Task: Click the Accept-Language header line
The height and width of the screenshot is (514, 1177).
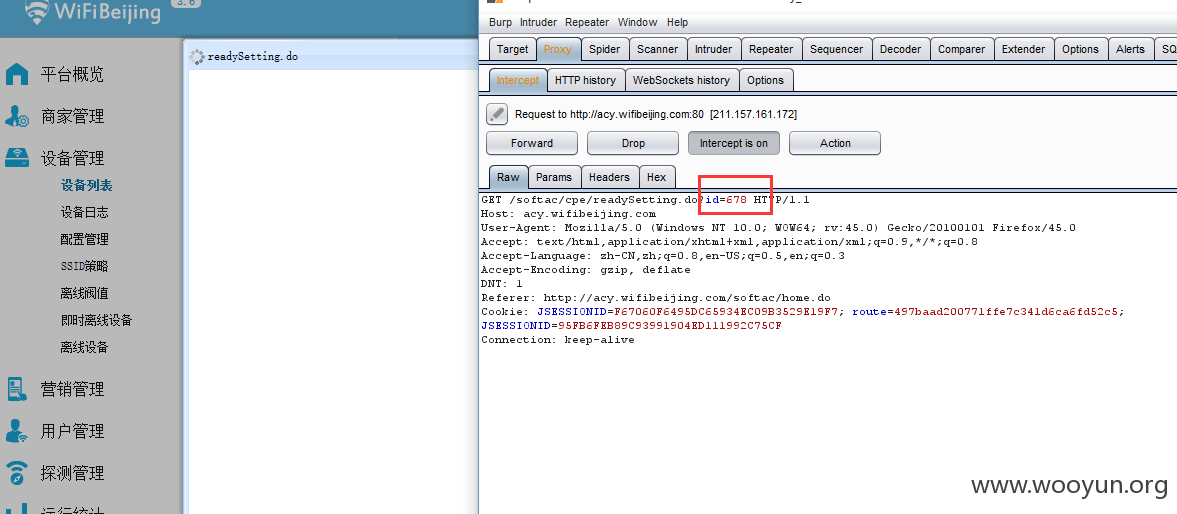Action: [663, 256]
